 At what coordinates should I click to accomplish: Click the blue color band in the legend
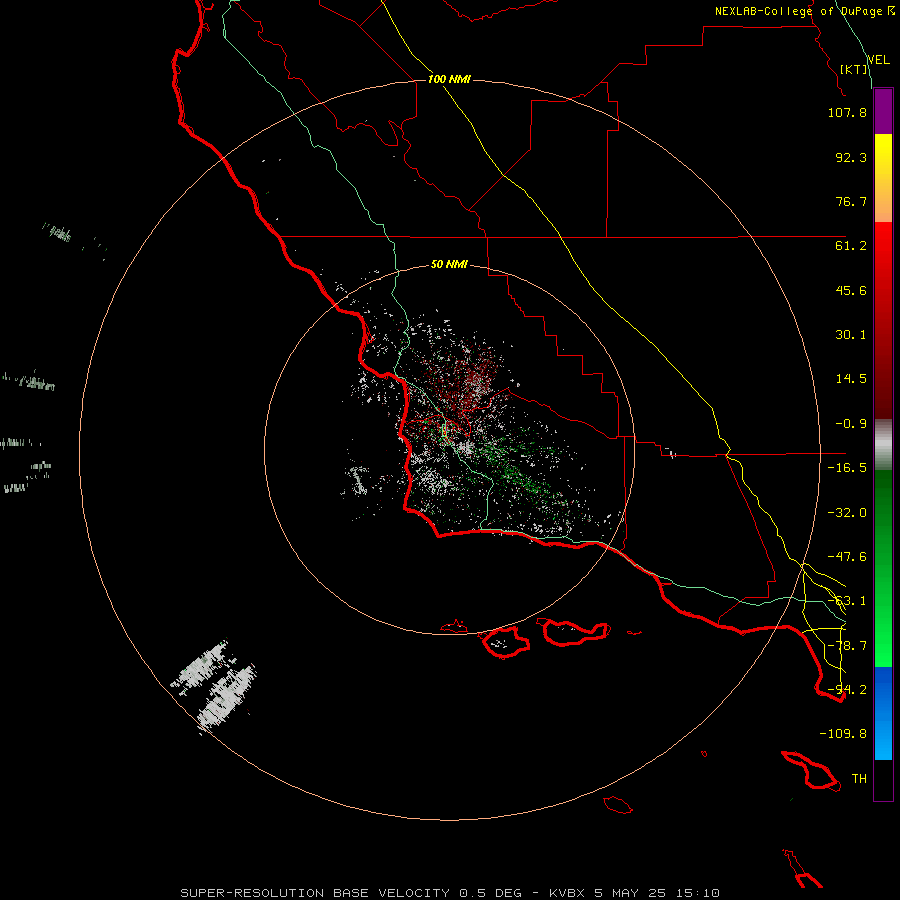[883, 713]
